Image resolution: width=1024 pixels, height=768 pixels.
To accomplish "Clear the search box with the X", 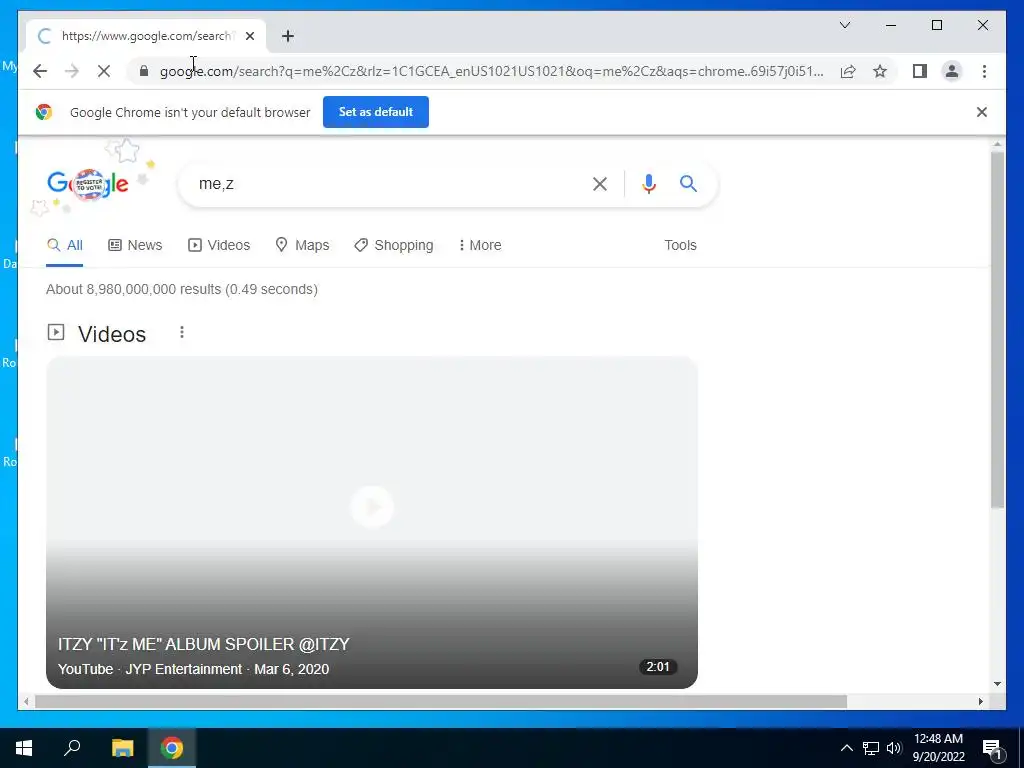I will click(600, 184).
